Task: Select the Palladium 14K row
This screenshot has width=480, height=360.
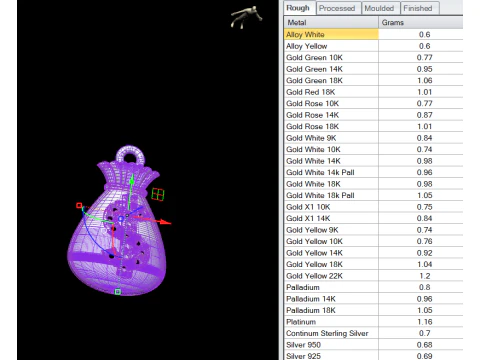Action: tap(374, 299)
